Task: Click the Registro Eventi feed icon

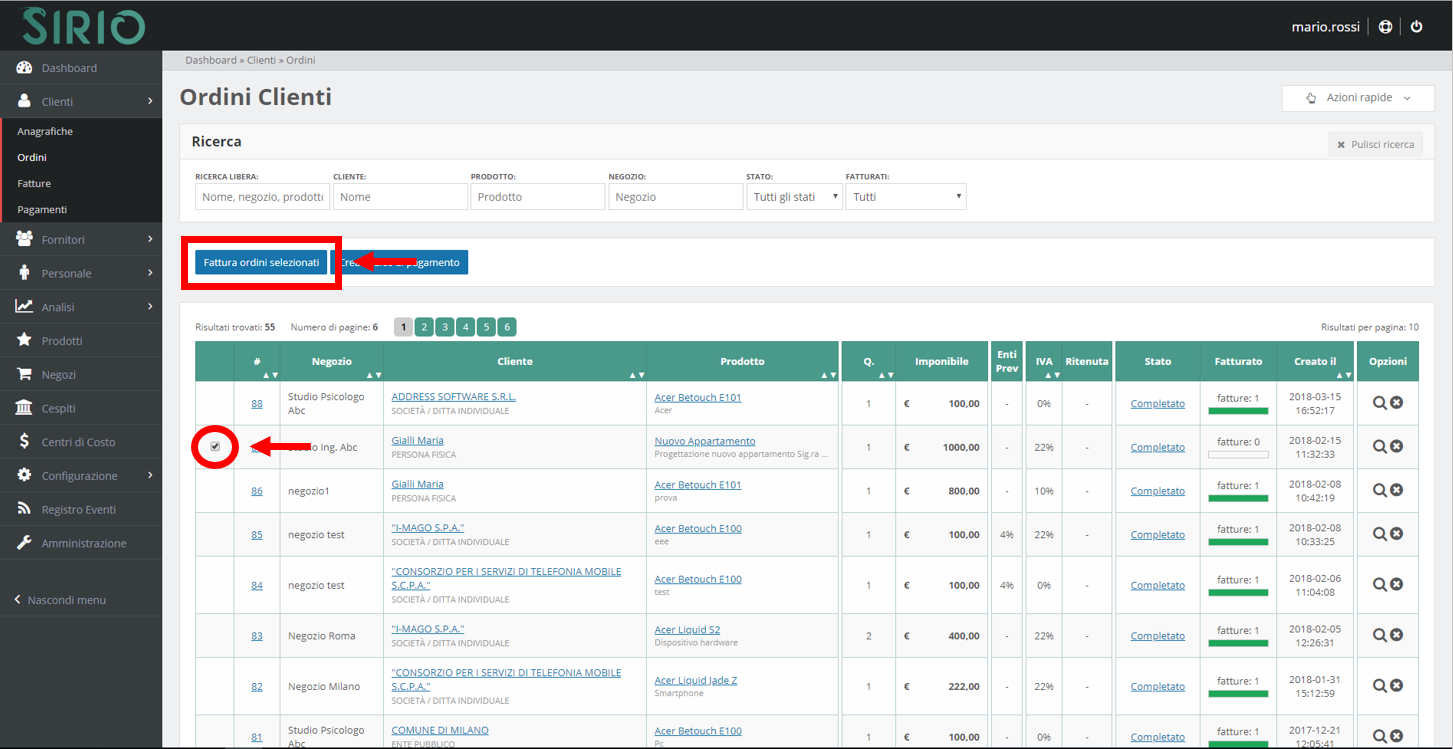Action: coord(25,510)
